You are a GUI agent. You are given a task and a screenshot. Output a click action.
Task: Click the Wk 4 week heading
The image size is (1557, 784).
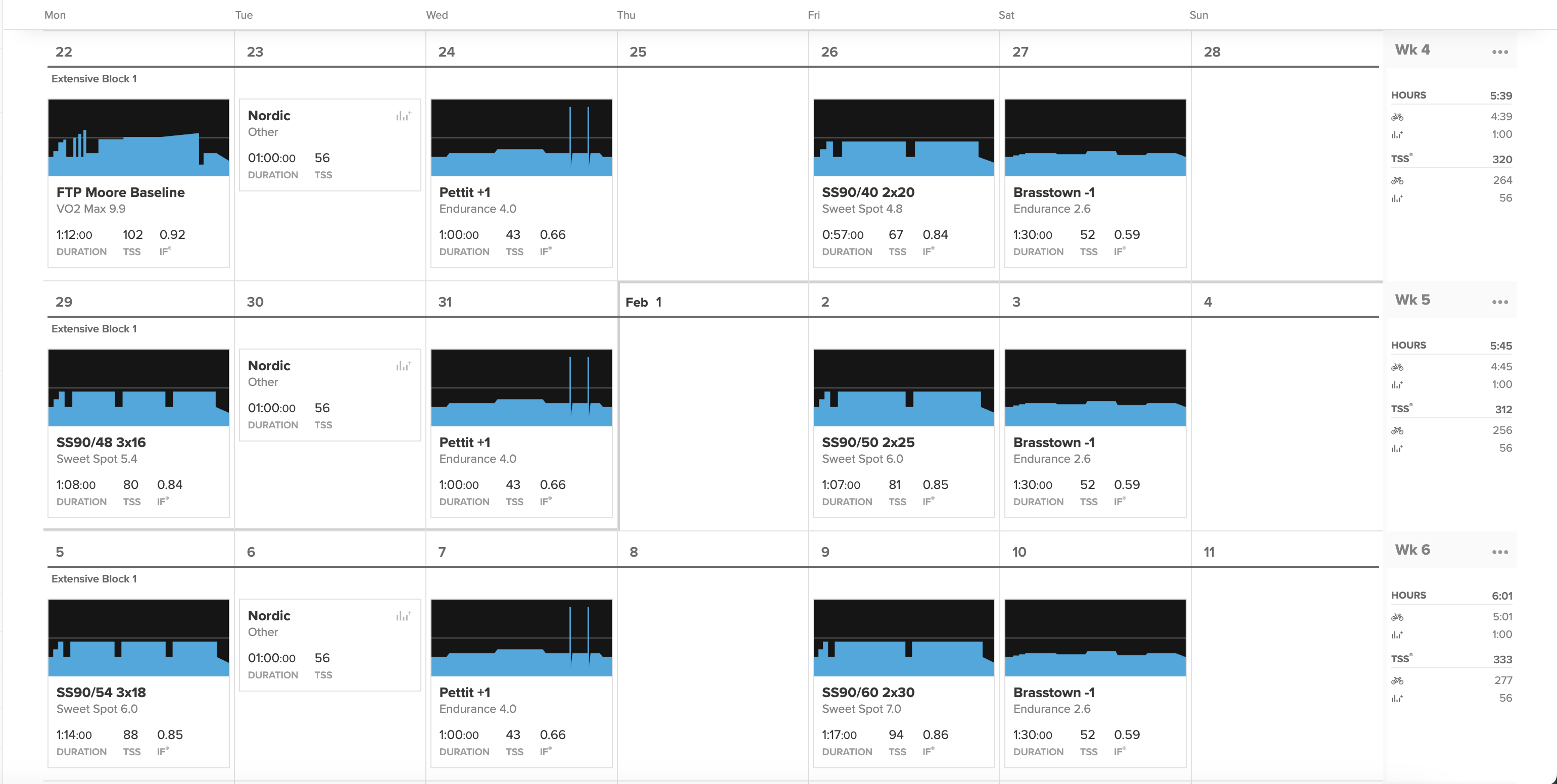coord(1412,50)
